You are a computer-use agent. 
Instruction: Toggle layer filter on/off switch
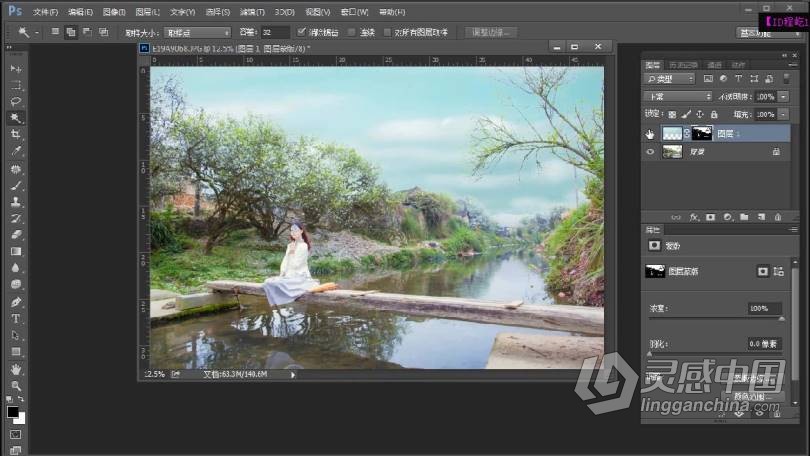point(786,79)
